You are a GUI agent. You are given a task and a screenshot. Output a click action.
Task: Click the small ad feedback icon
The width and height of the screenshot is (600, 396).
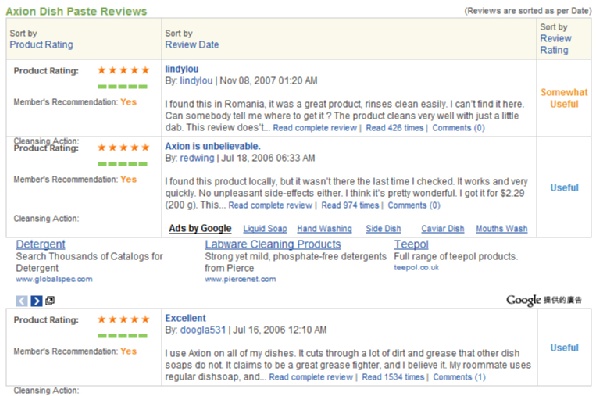point(50,301)
